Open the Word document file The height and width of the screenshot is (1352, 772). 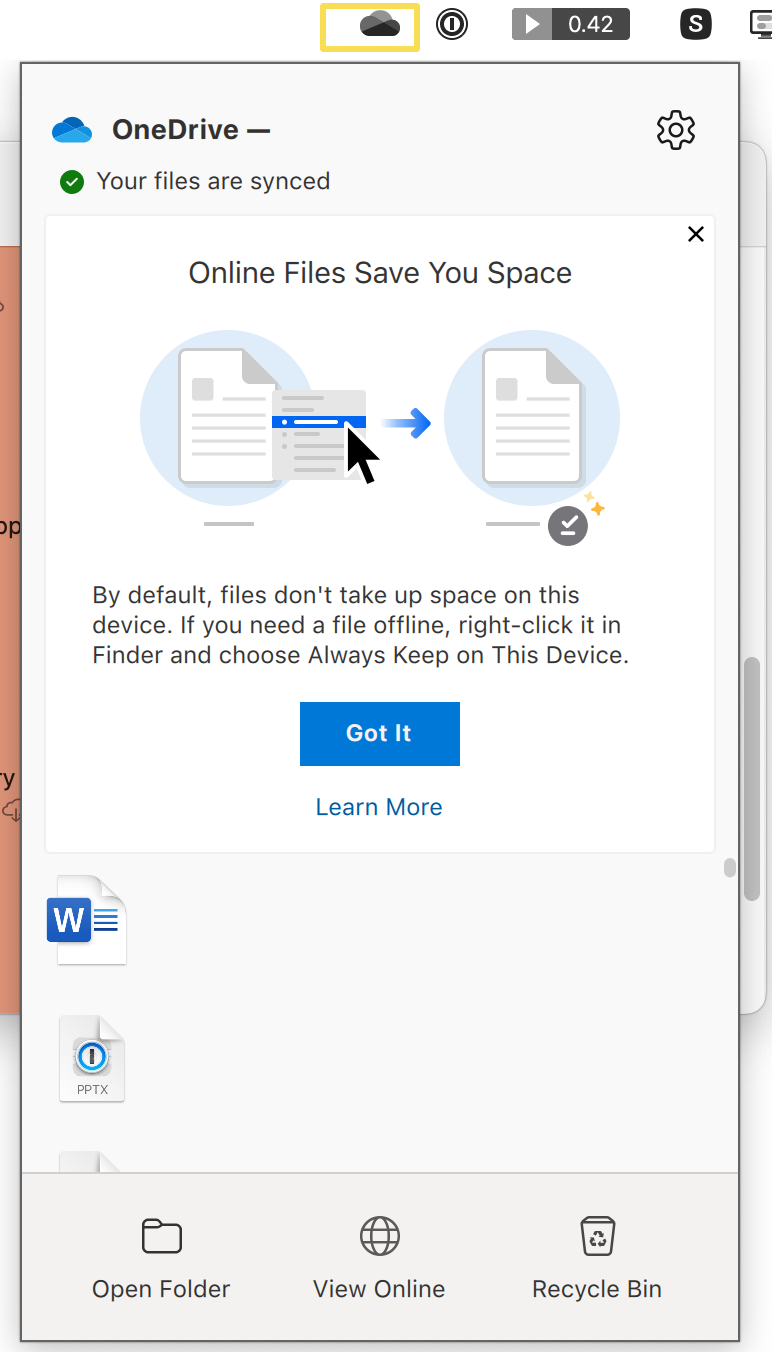87,920
